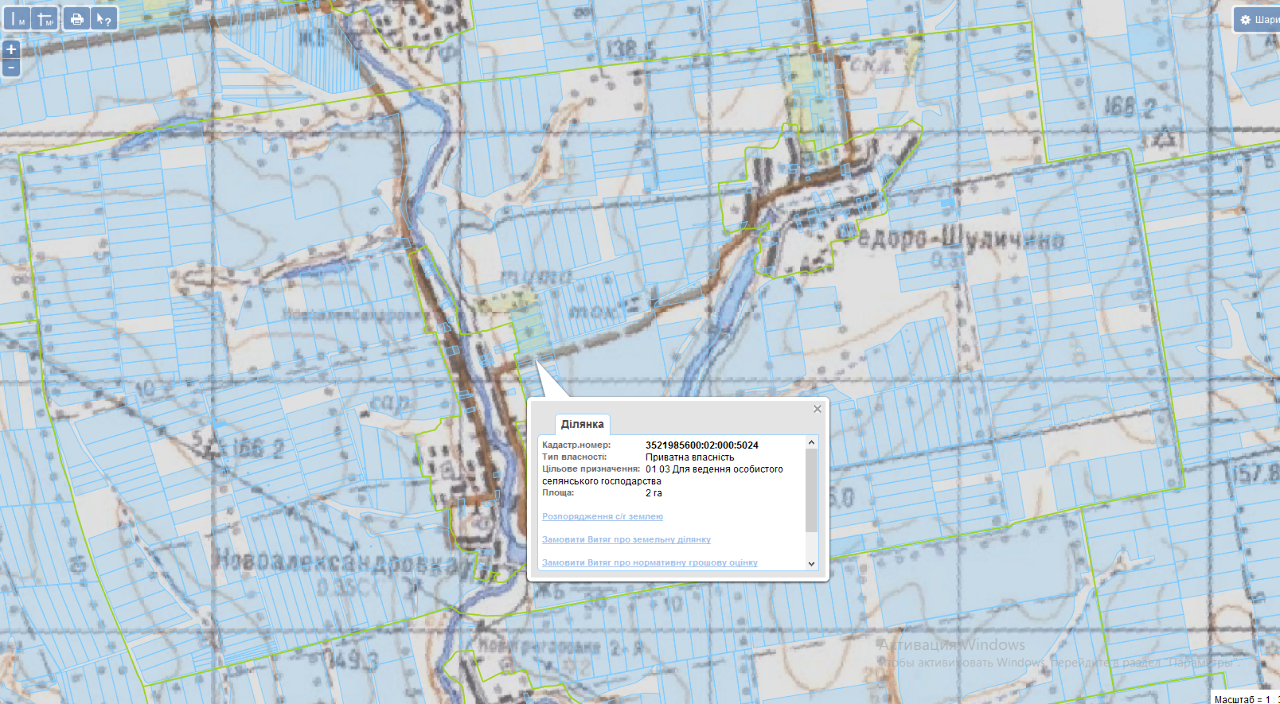Select the area measurement tool
The width and height of the screenshot is (1280, 704).
(x=45, y=19)
